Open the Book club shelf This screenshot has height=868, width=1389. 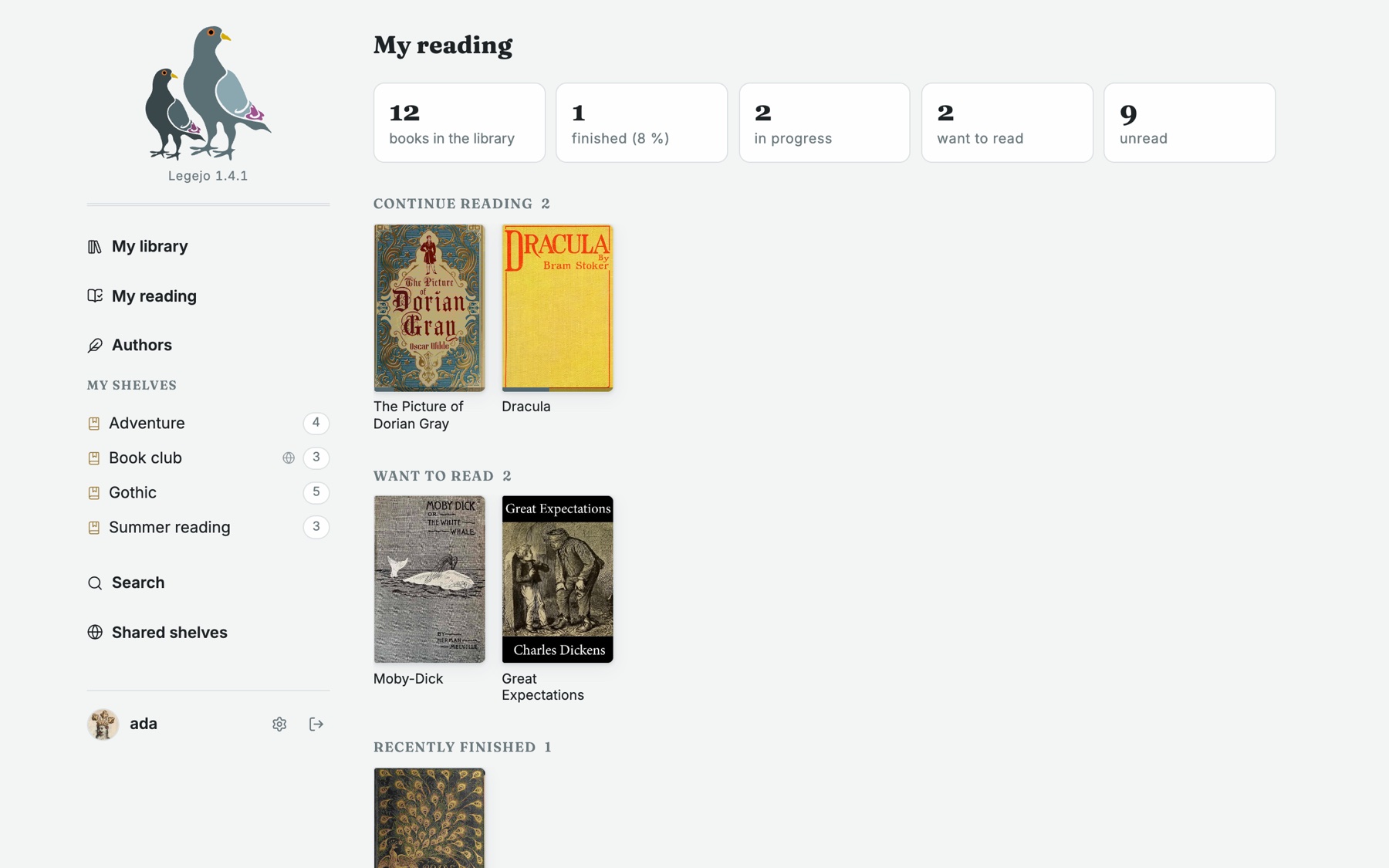tap(145, 458)
